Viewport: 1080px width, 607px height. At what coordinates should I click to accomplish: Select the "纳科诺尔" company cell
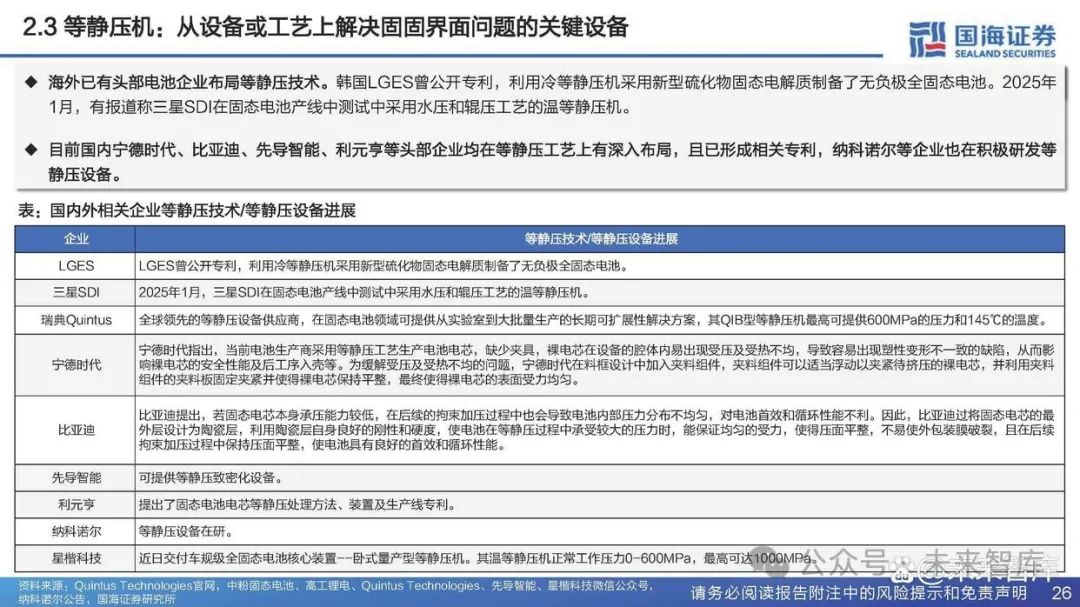(x=75, y=531)
